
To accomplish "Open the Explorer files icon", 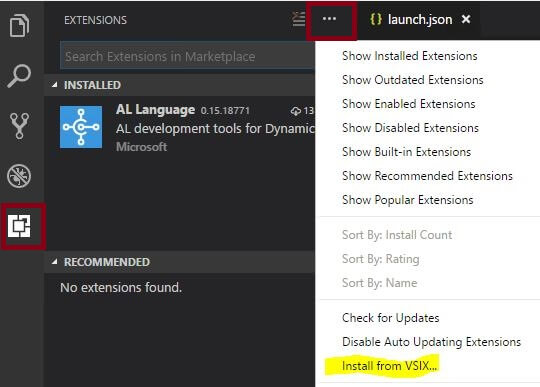I will pyautogui.click(x=20, y=25).
